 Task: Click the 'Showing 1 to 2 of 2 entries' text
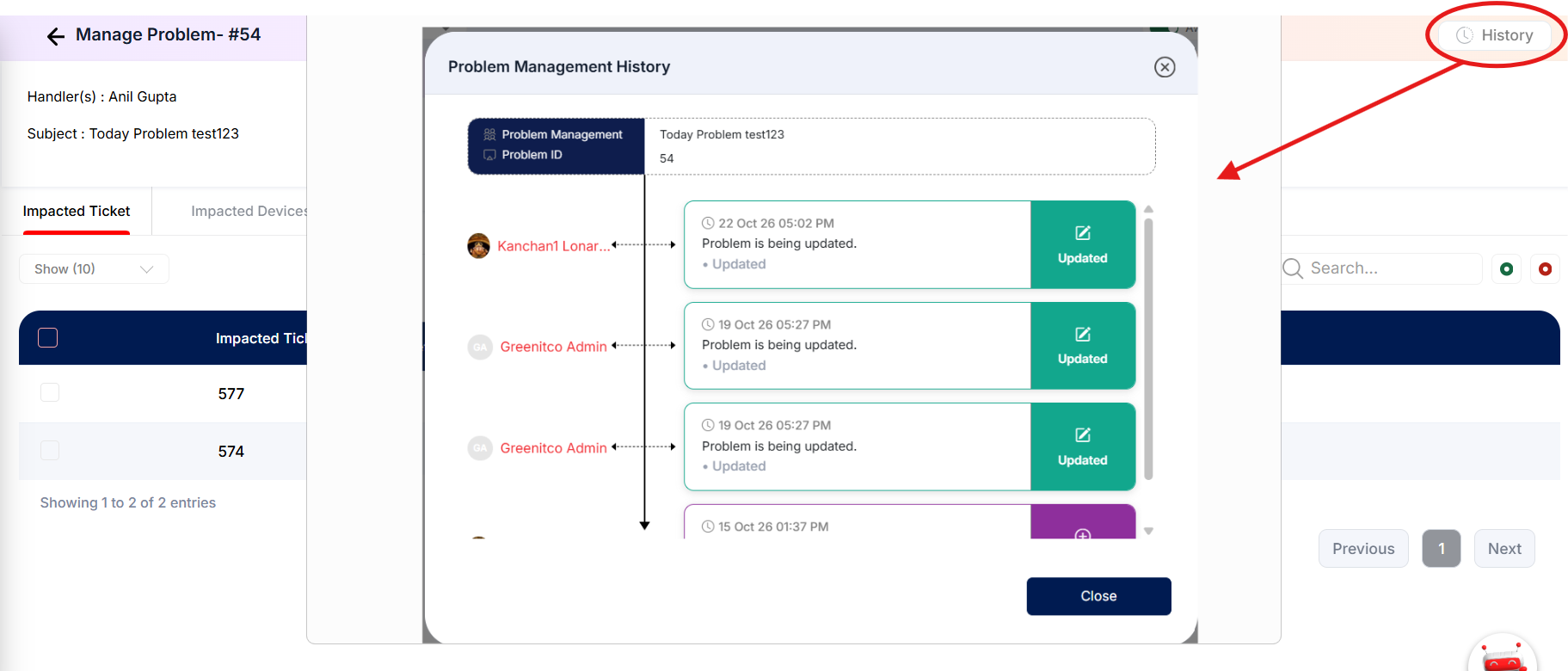pyautogui.click(x=128, y=502)
